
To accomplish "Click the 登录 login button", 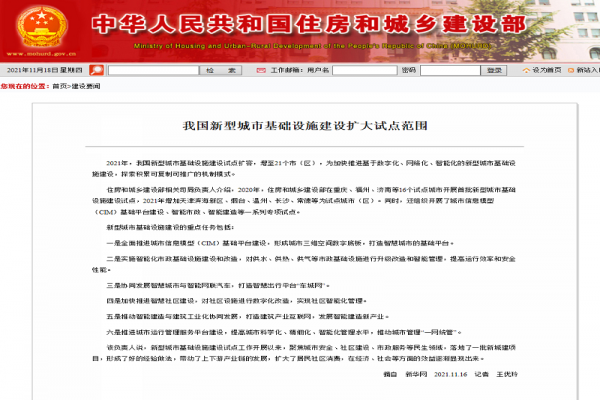I will tap(494, 70).
